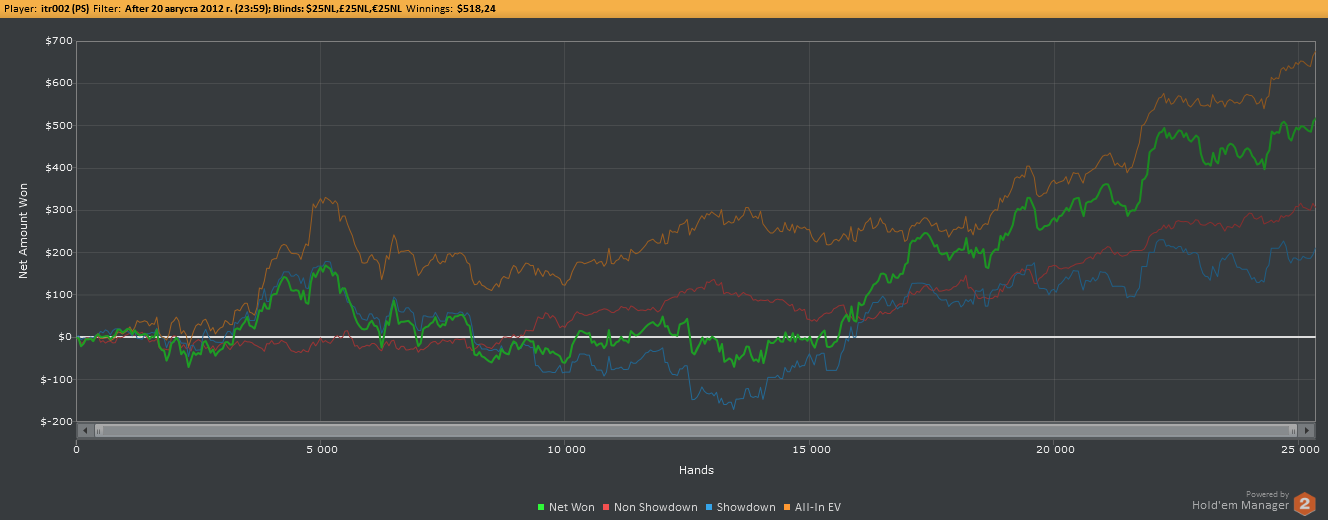Click the Hold'em Manager 2 logo icon

(x=1304, y=503)
